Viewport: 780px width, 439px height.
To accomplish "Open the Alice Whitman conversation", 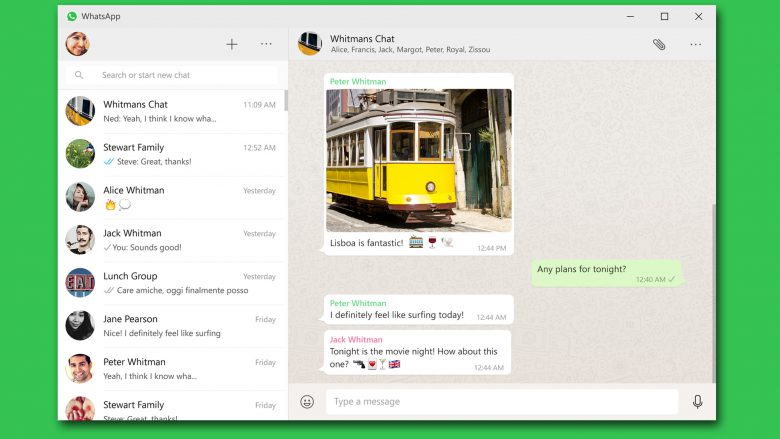I will (172, 197).
